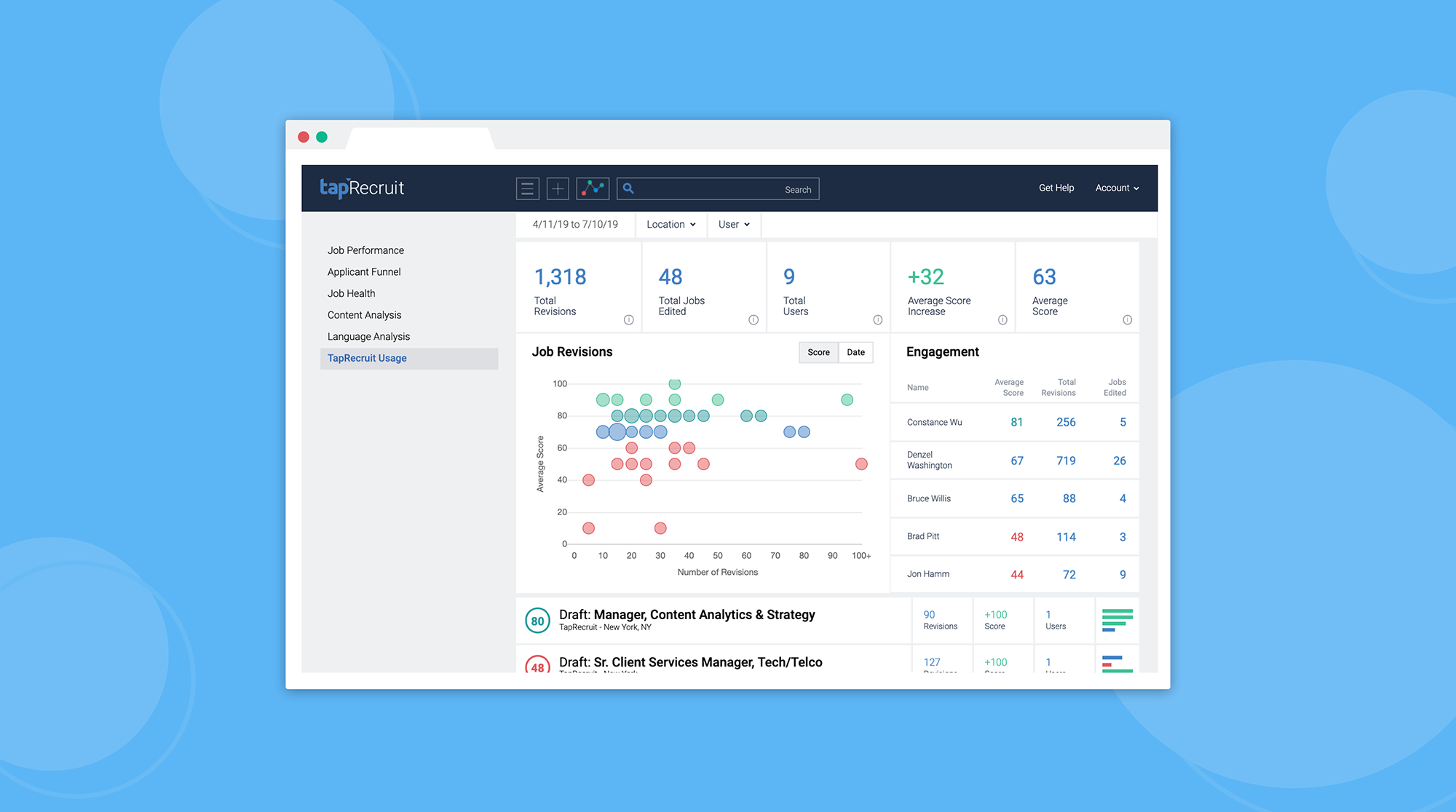Expand the Location filter dropdown
Viewport: 1456px width, 812px height.
pyautogui.click(x=670, y=224)
